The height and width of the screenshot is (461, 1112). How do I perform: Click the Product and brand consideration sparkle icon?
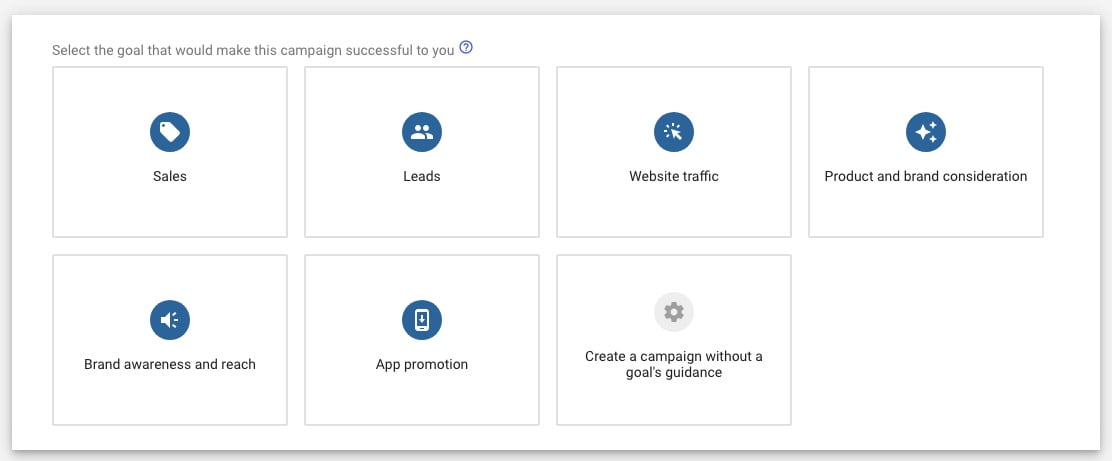(x=925, y=132)
